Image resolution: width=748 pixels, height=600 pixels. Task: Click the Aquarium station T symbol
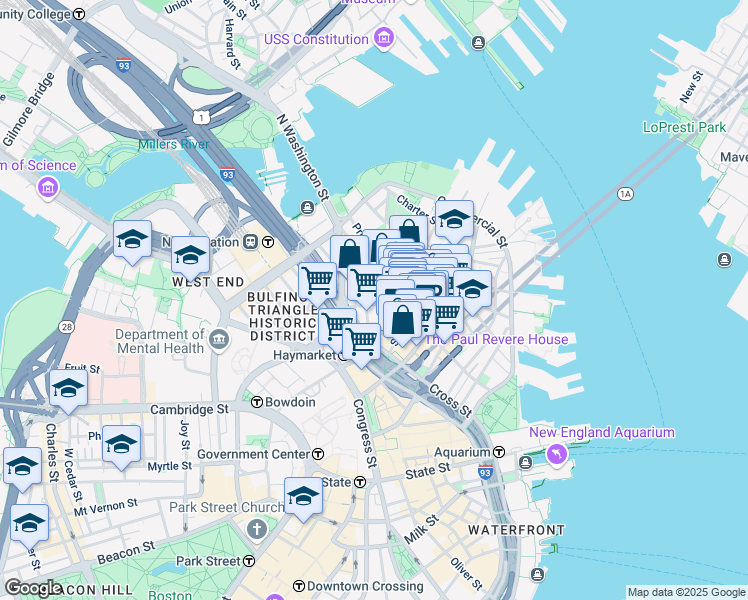coord(499,452)
